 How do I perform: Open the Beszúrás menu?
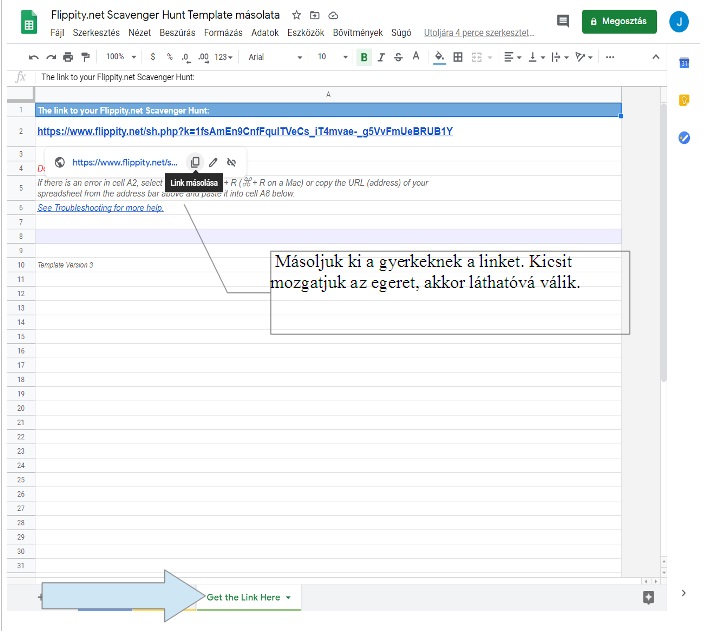[177, 33]
